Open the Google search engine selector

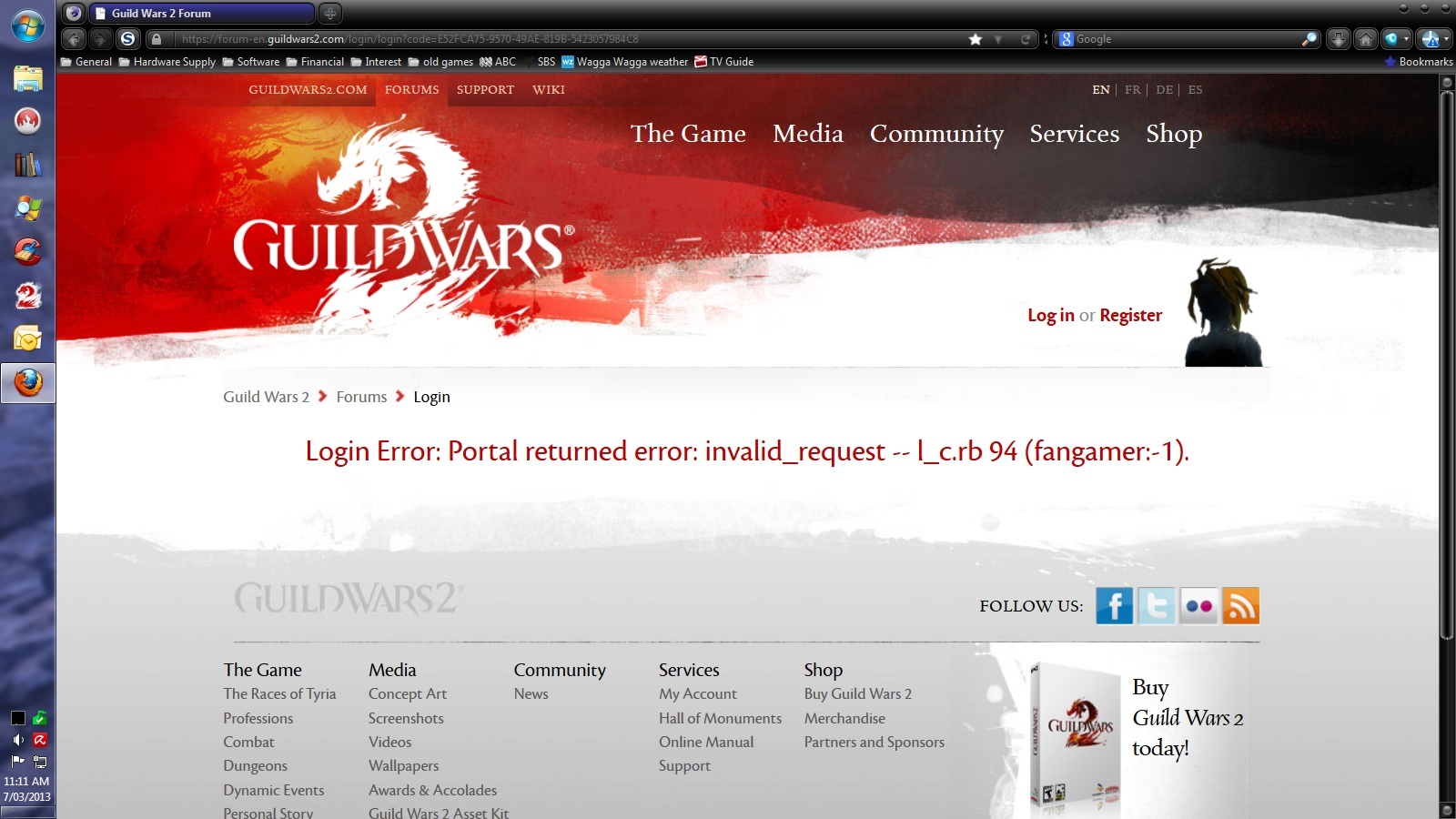(1066, 39)
